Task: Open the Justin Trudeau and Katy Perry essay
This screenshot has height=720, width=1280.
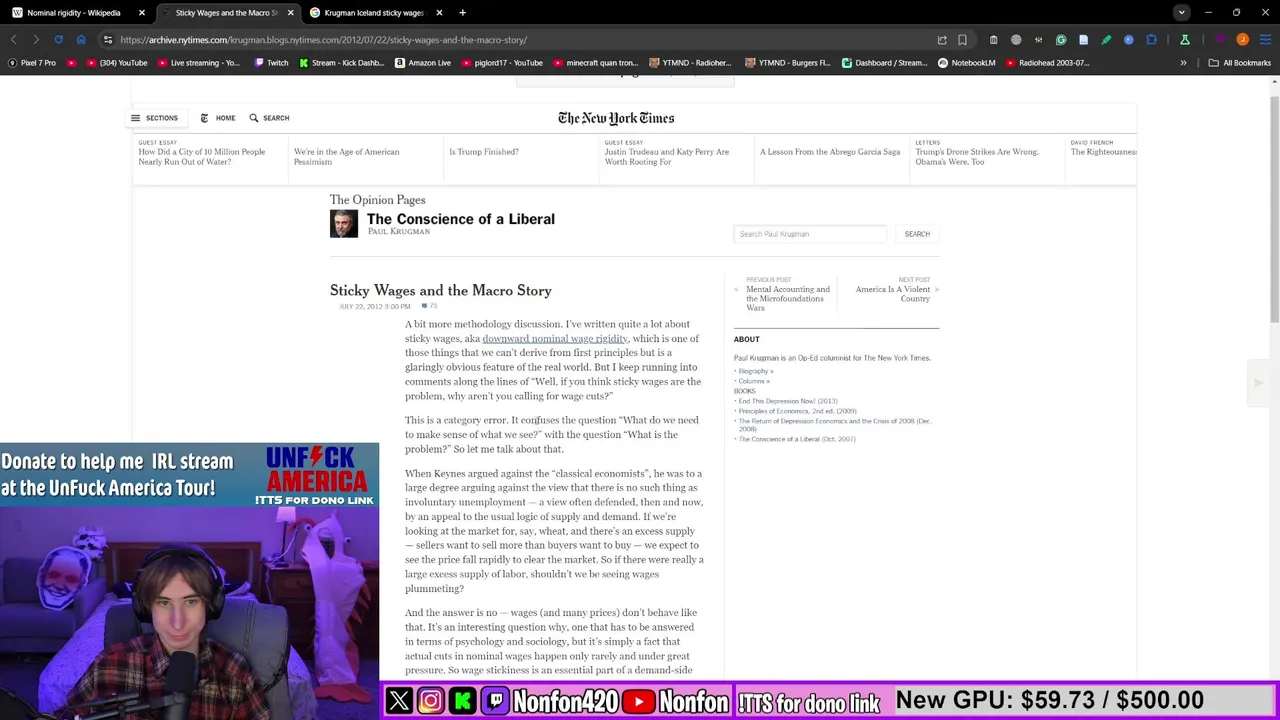Action: click(667, 157)
